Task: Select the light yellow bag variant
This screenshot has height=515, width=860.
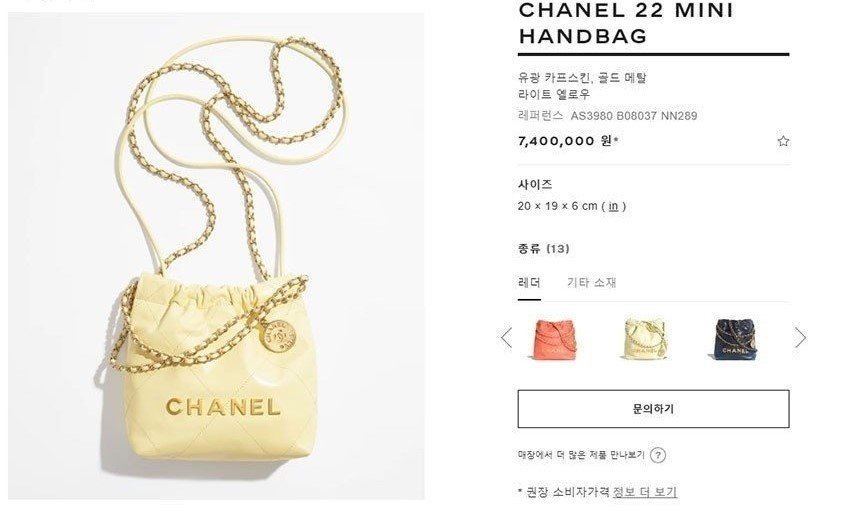Action: point(645,339)
